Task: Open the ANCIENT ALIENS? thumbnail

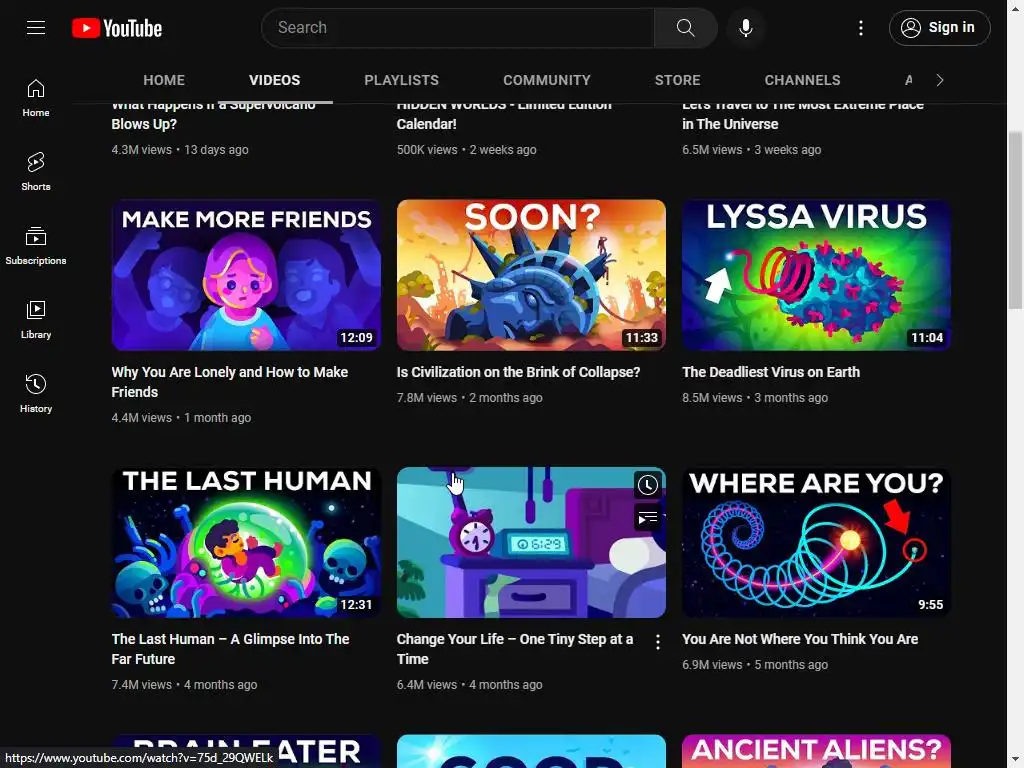Action: pyautogui.click(x=816, y=751)
